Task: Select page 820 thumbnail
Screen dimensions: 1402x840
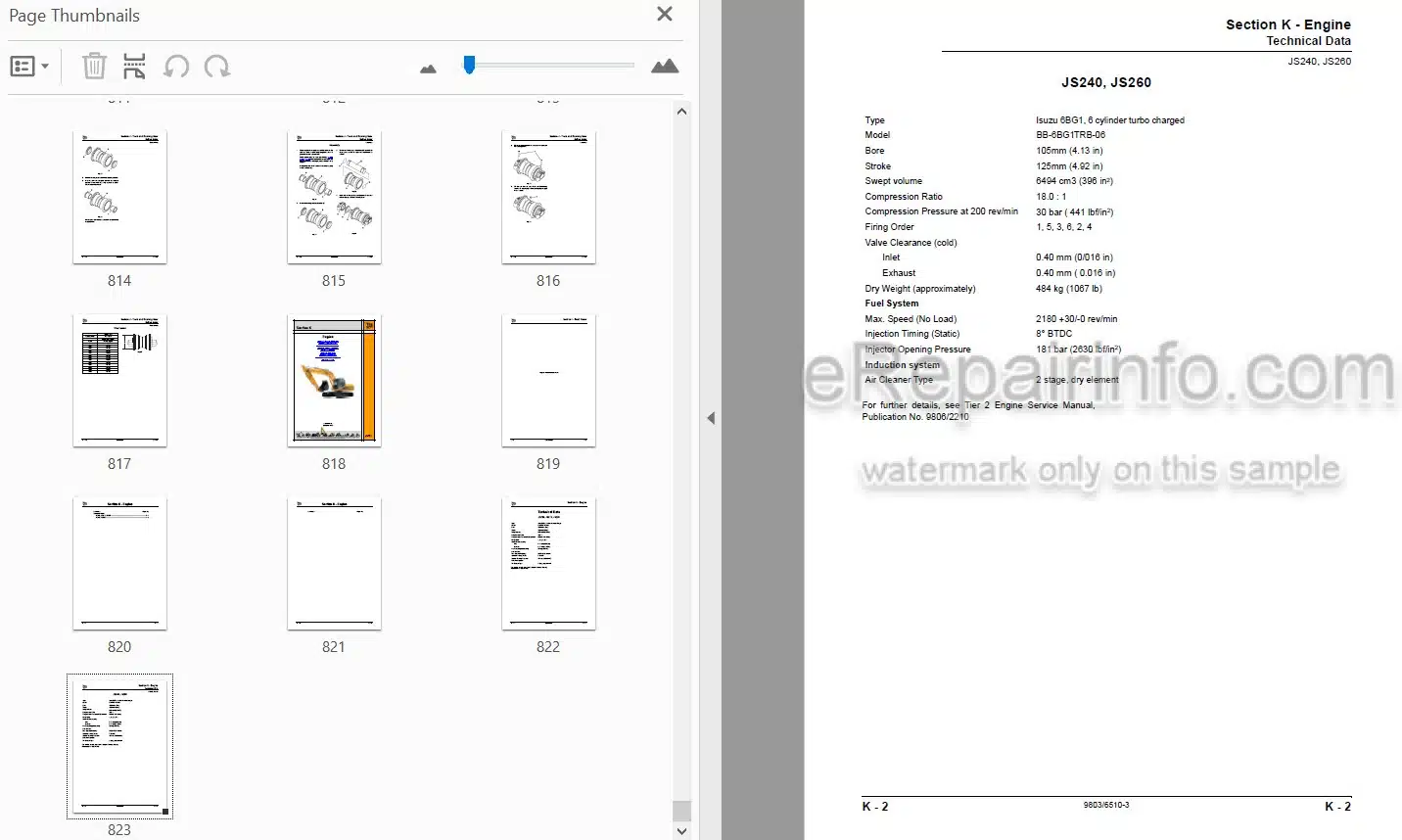Action: click(x=119, y=563)
